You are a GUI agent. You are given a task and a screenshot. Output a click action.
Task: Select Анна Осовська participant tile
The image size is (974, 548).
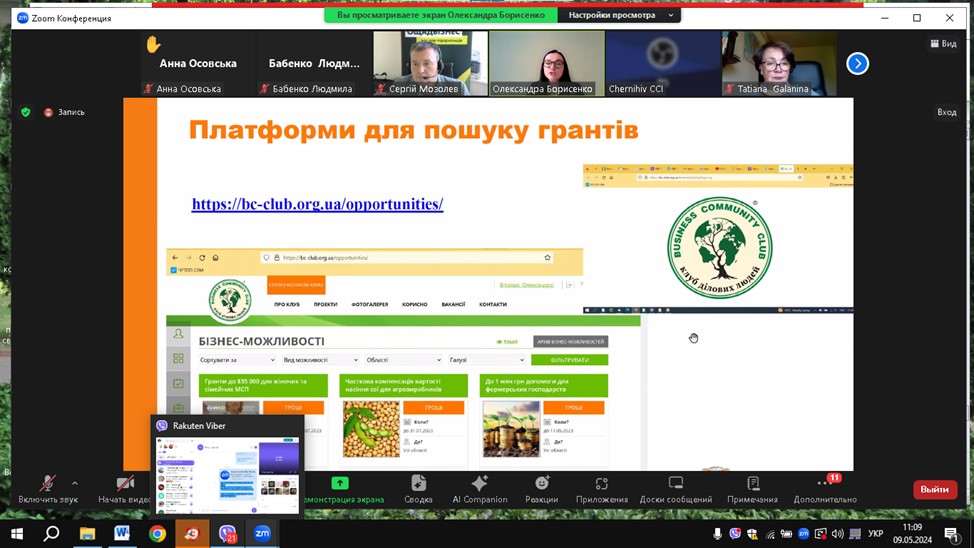(x=198, y=63)
